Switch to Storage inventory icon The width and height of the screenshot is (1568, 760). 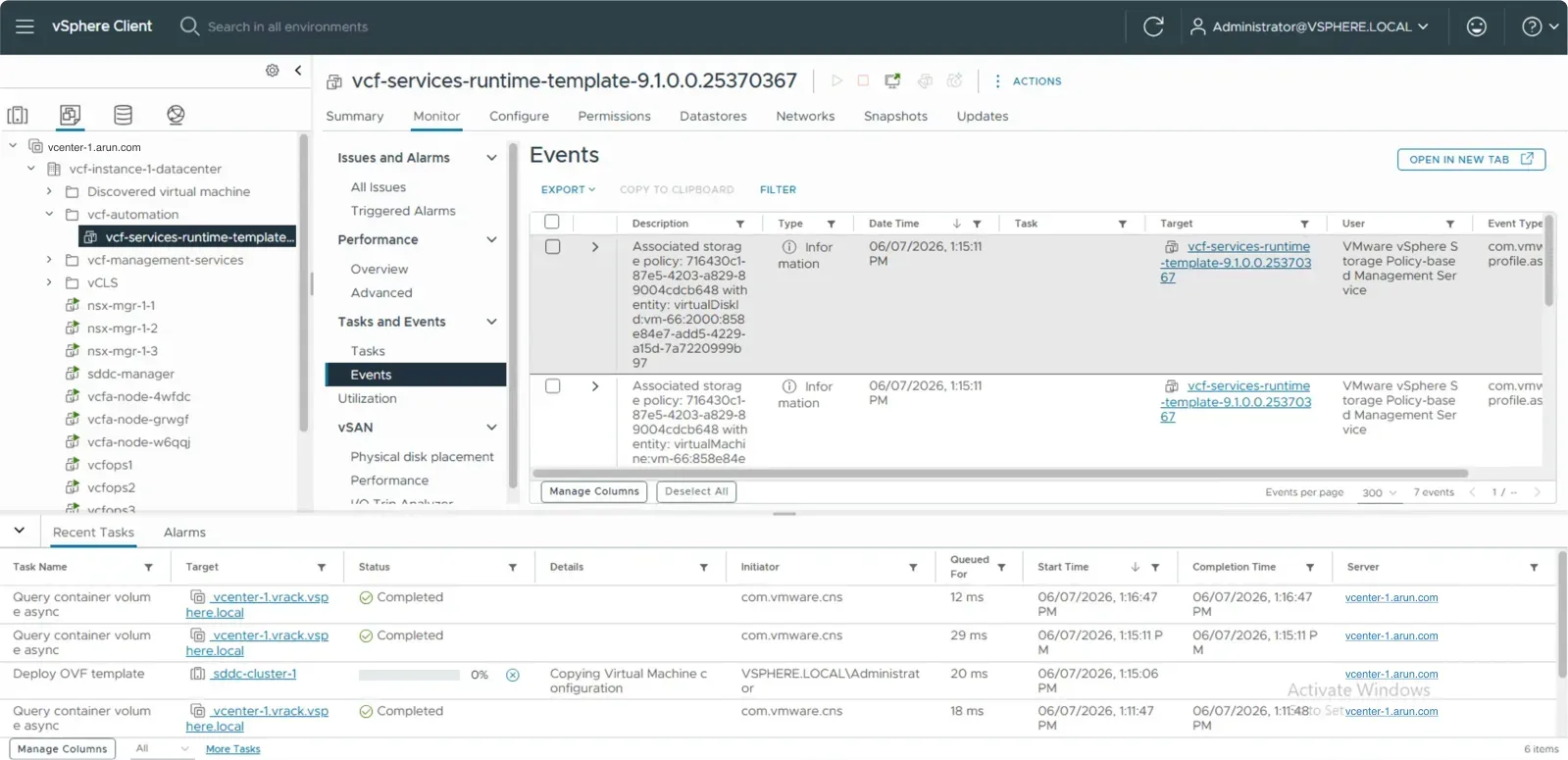[x=123, y=115]
